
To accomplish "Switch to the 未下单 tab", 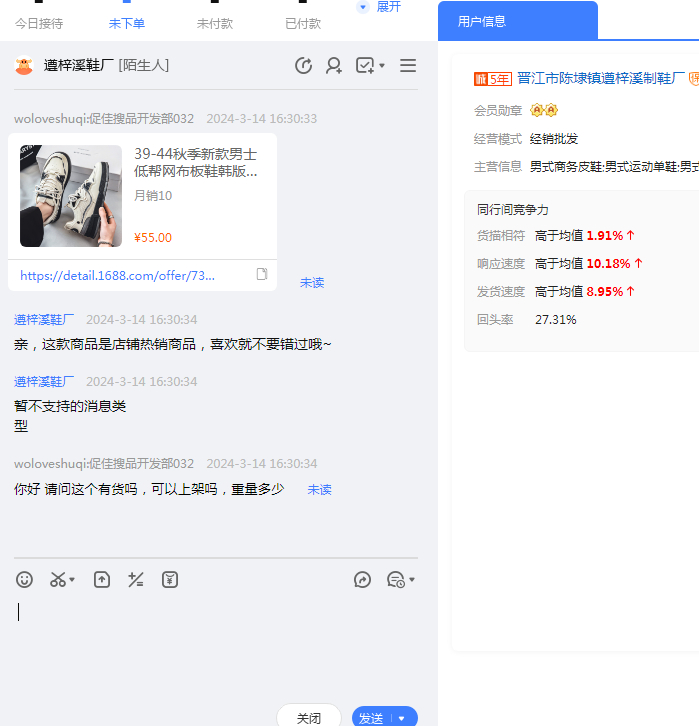I will point(127,23).
